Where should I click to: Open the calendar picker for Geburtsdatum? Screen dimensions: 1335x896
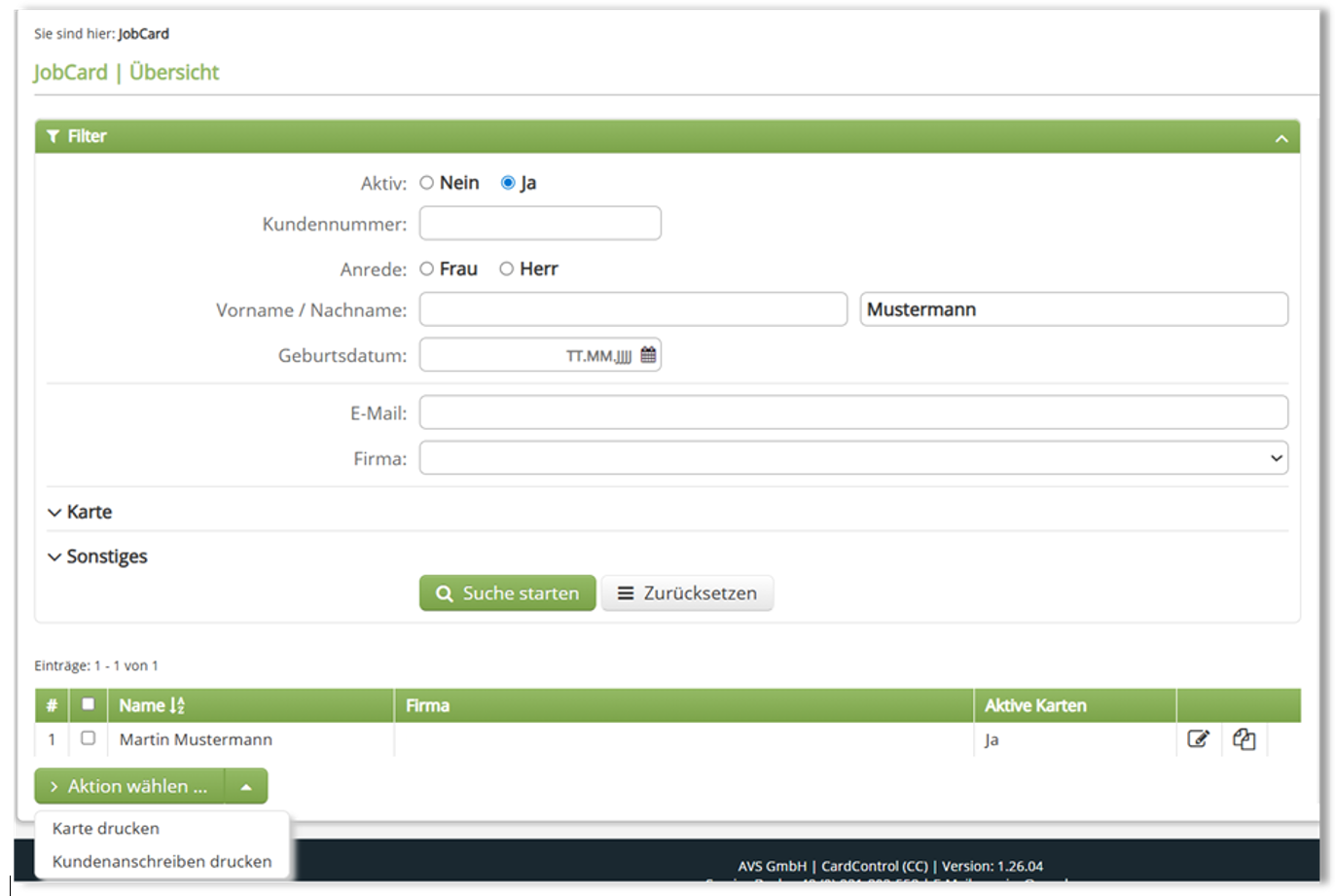[648, 355]
